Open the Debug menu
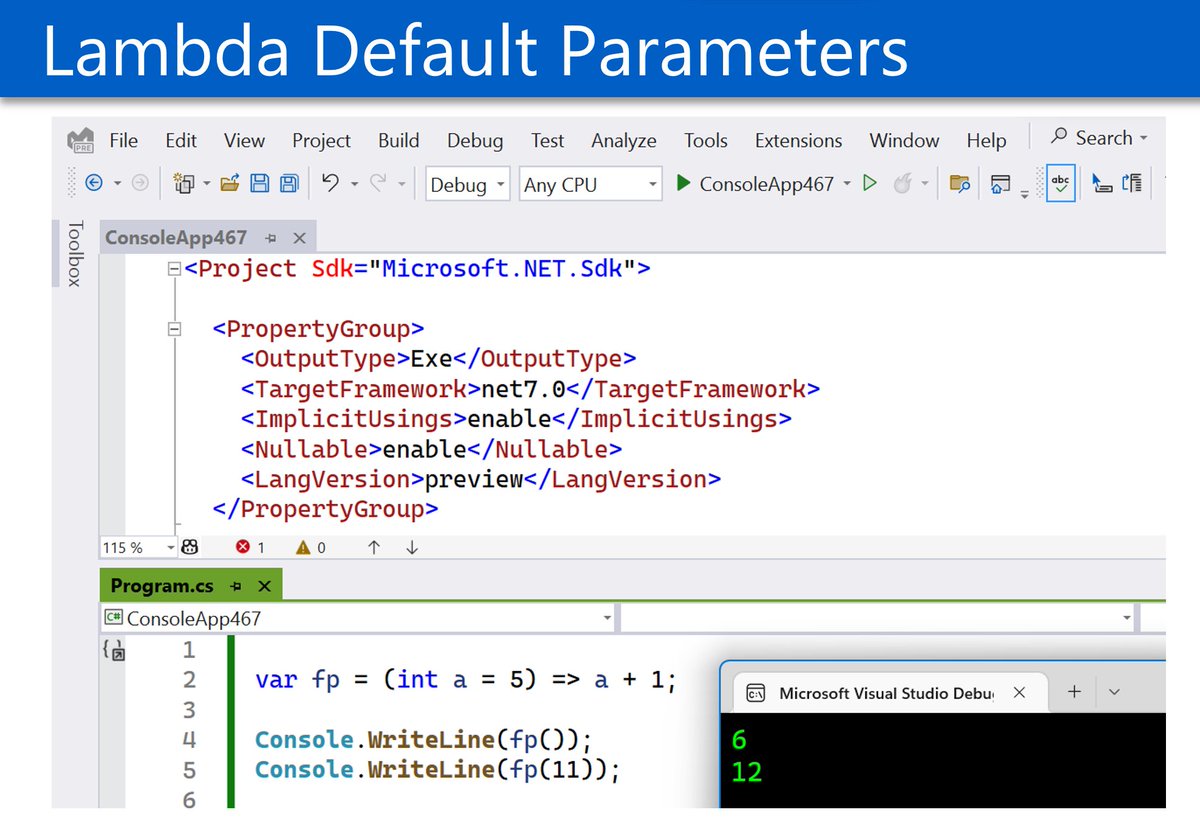Screen dimensions: 1200x821 [x=475, y=141]
